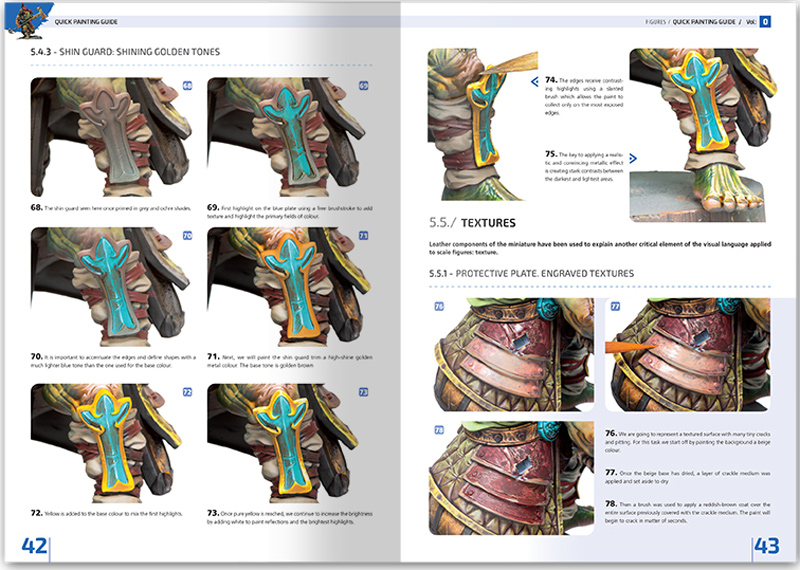Select caption 75 about realistic metallic effect
Screen dimensions: 800x570
tap(584, 166)
